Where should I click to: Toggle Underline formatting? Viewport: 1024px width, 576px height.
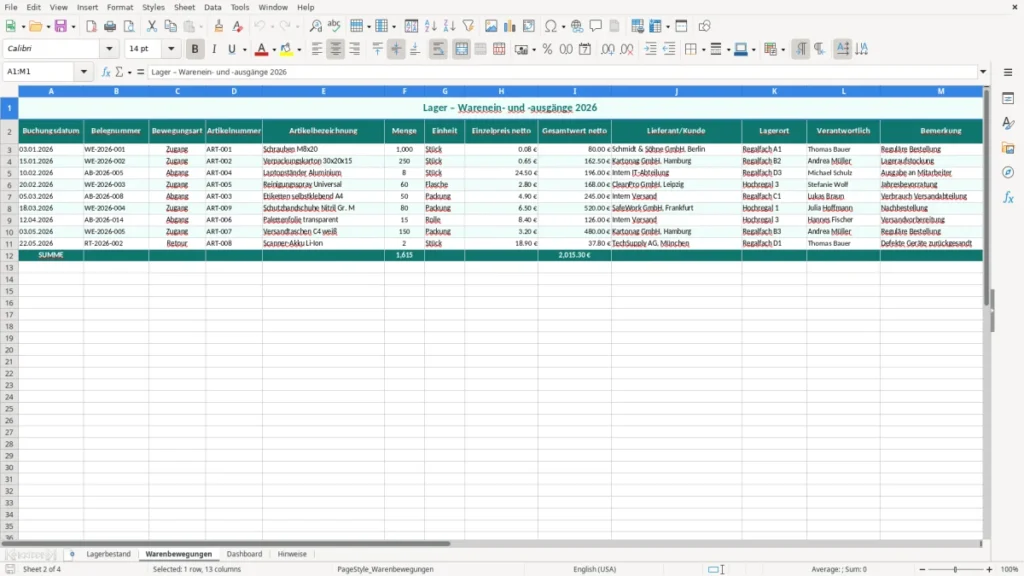click(231, 49)
